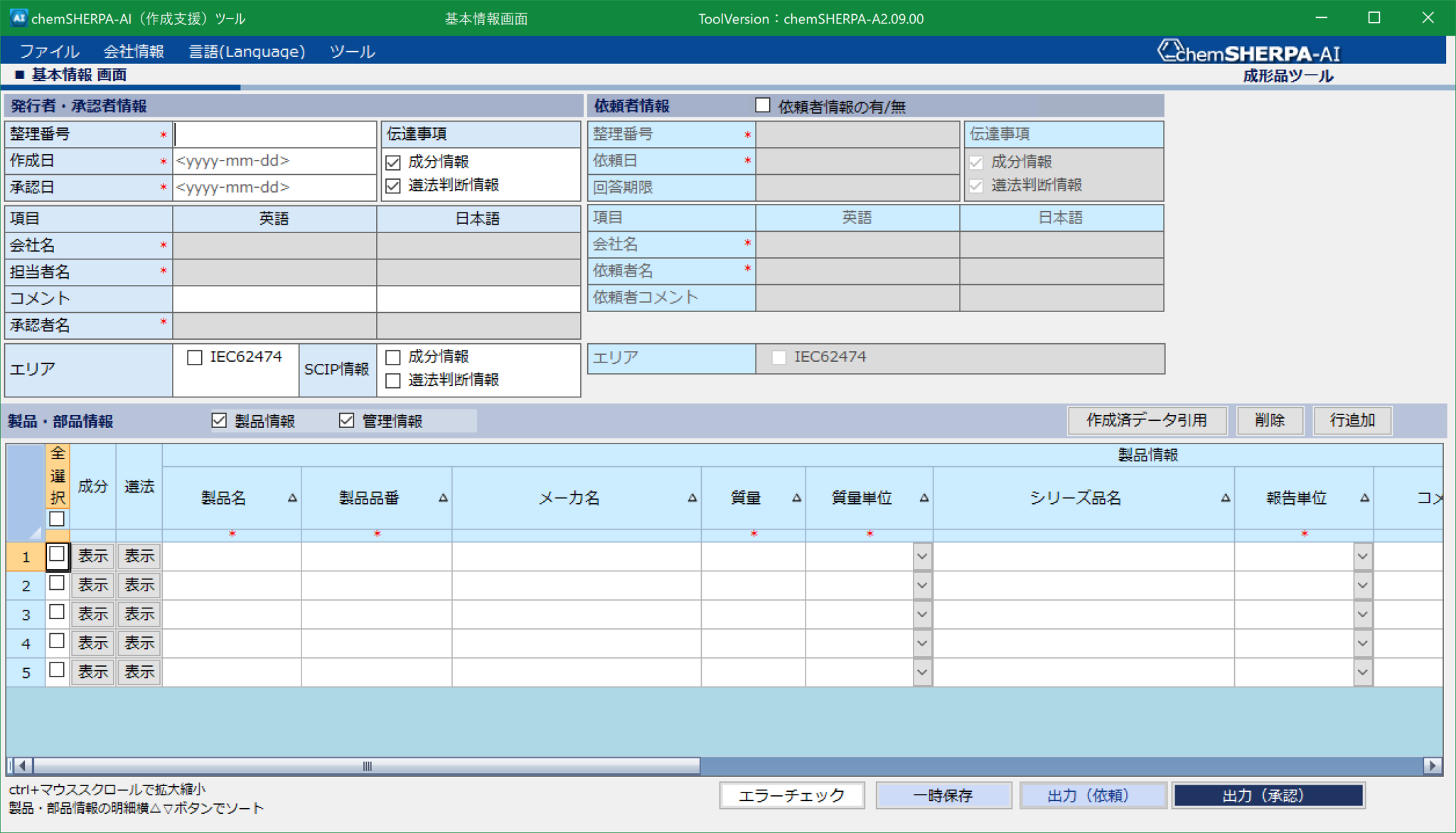Enable the IEC62474 checkbox in エリア section
Viewport: 1456px width, 833px height.
(x=196, y=358)
